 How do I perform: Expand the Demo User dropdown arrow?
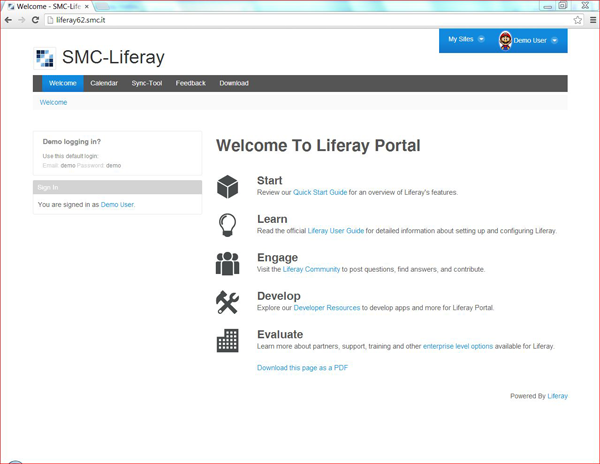click(x=554, y=41)
